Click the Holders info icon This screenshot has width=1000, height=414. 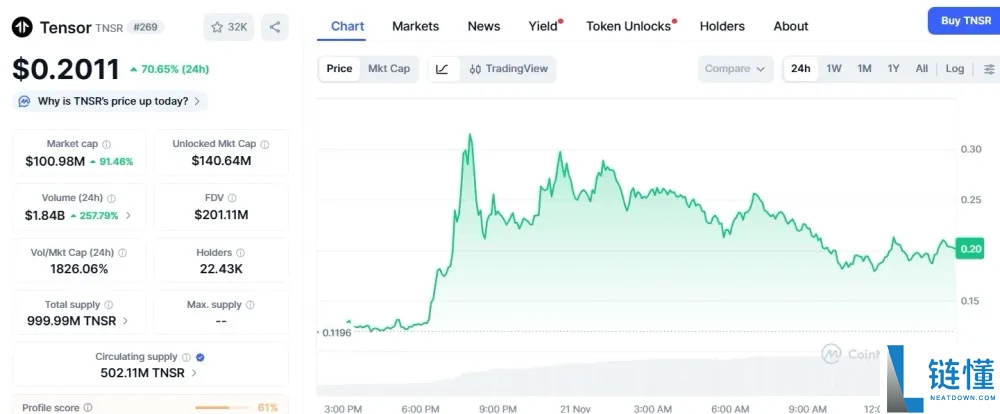pos(241,253)
